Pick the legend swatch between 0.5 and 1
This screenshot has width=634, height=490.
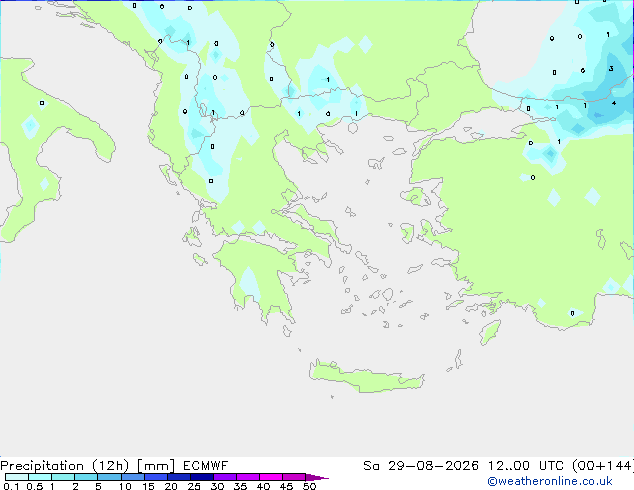[40, 477]
